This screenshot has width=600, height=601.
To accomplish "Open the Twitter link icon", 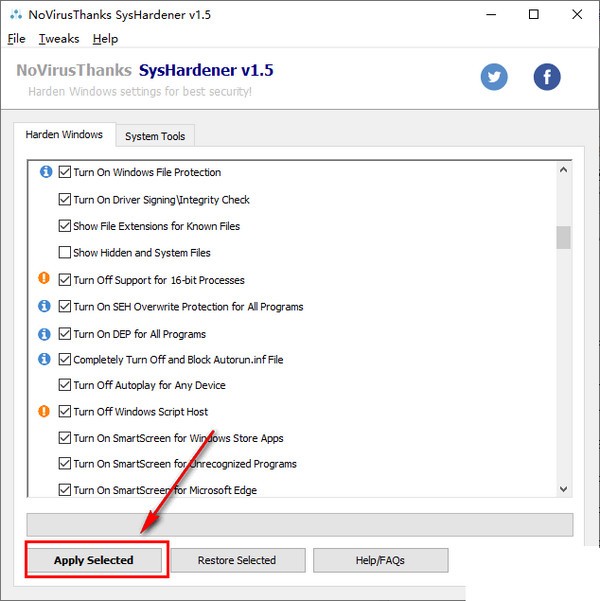I will point(494,77).
